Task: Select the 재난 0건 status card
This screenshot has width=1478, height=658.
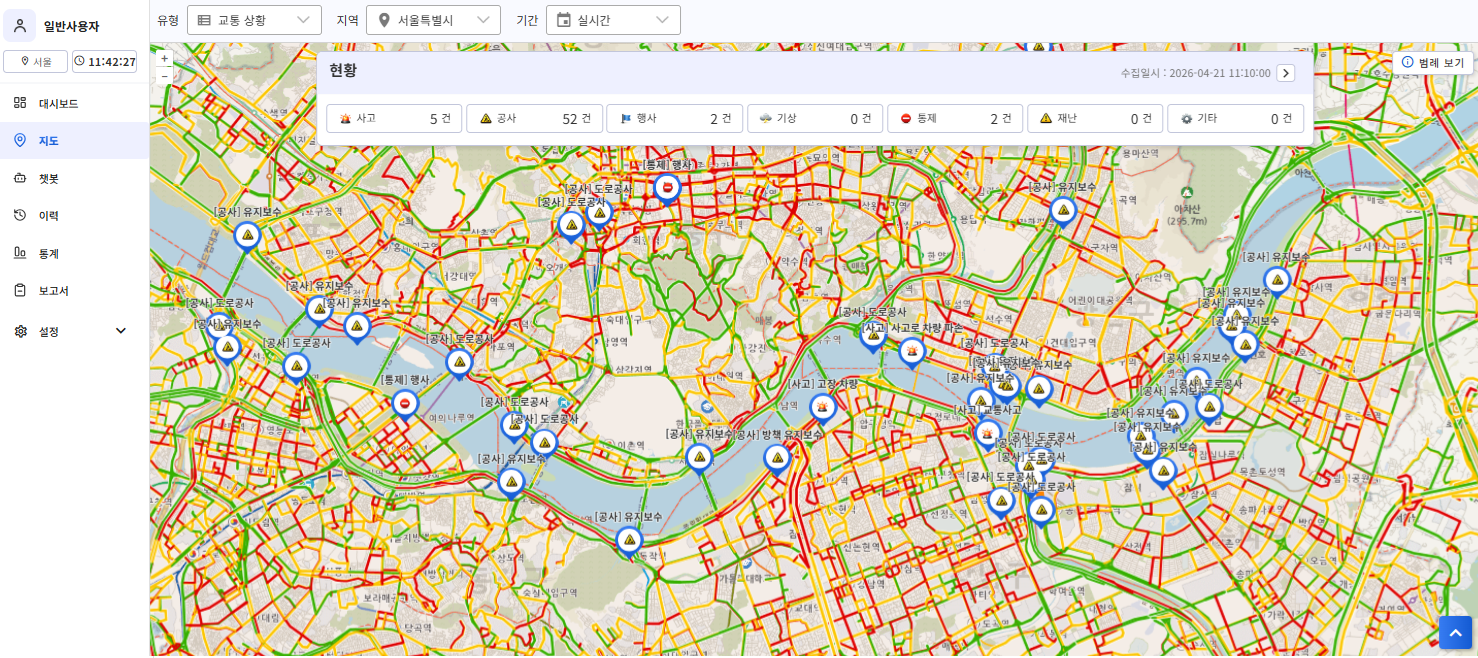Action: pos(1095,118)
